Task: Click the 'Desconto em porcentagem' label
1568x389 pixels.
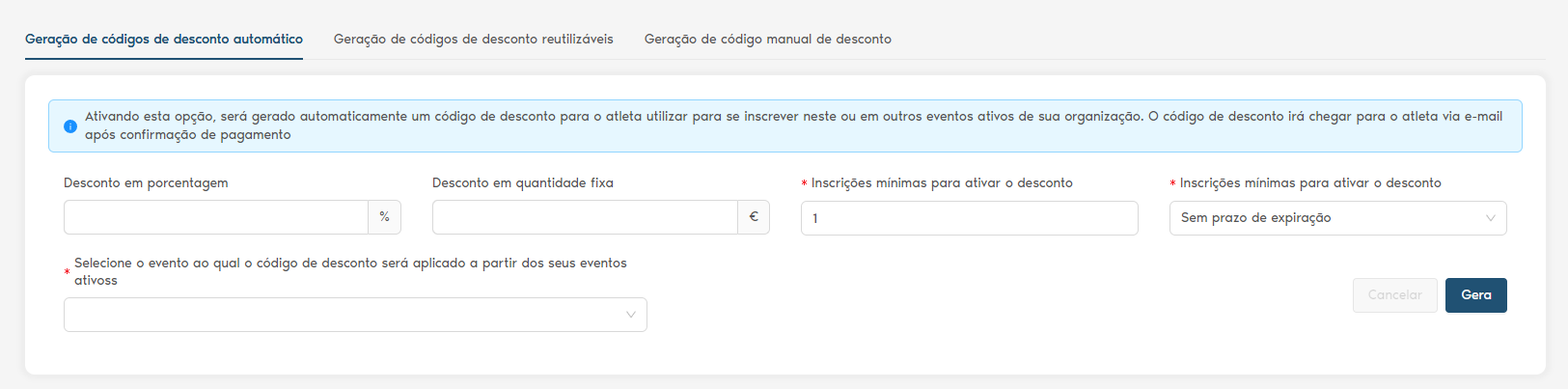Action: 146,183
